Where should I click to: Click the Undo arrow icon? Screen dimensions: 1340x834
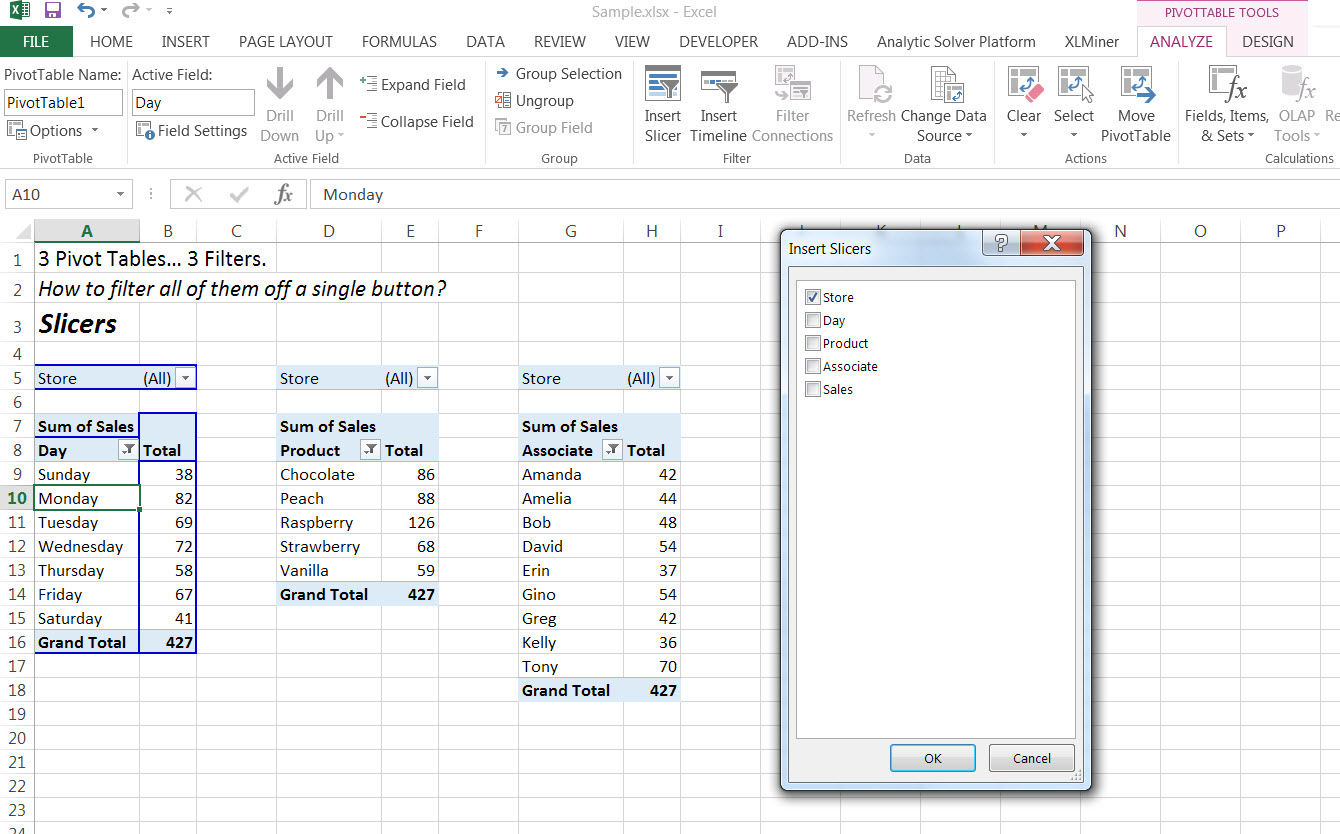coord(86,12)
